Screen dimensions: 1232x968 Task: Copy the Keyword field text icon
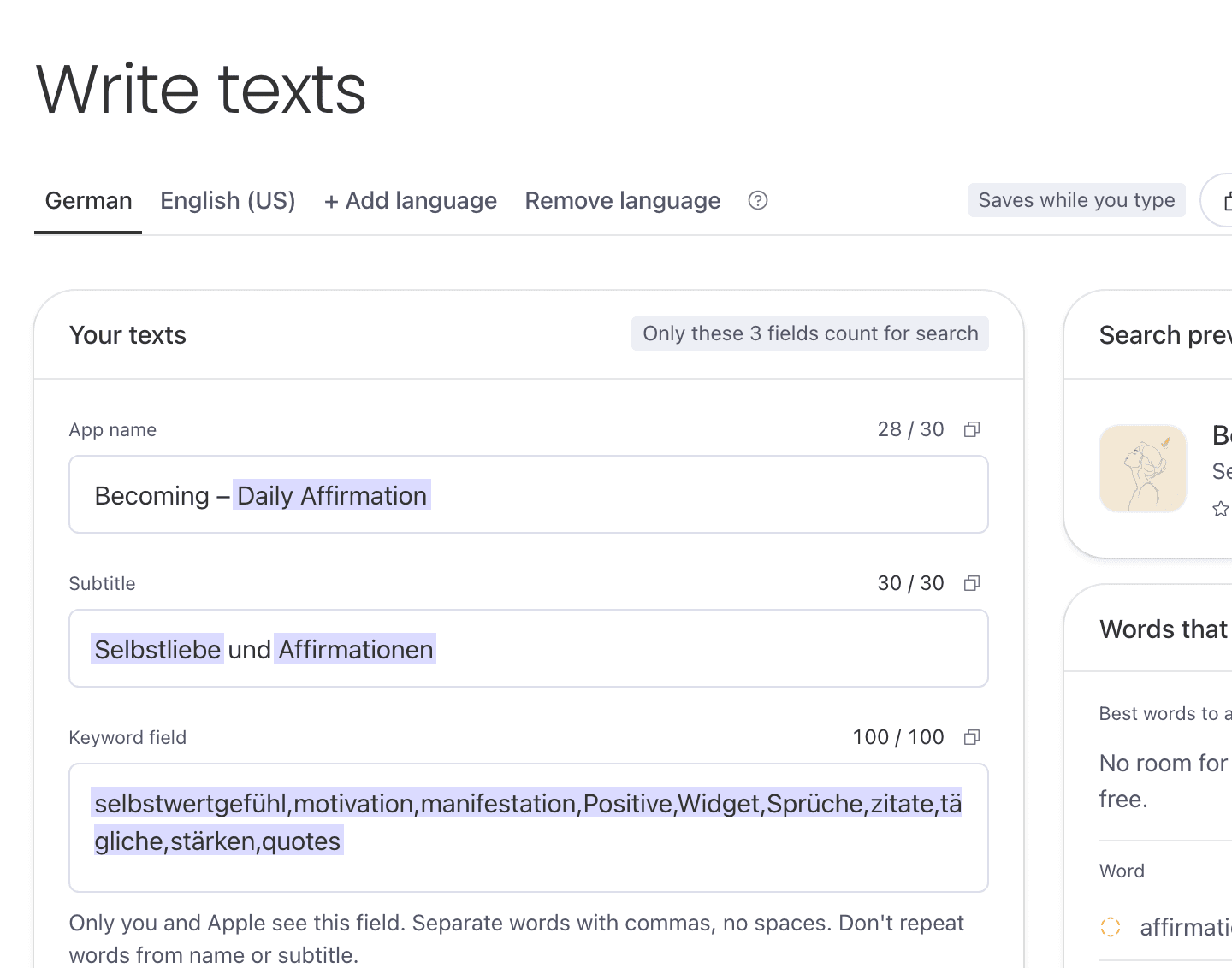(x=971, y=737)
